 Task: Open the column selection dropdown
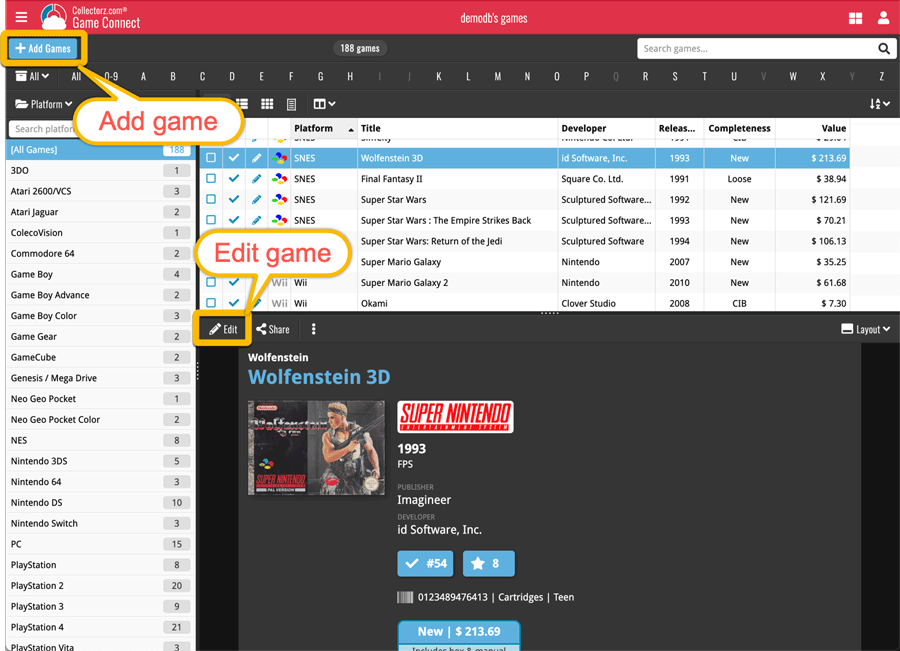coord(324,104)
